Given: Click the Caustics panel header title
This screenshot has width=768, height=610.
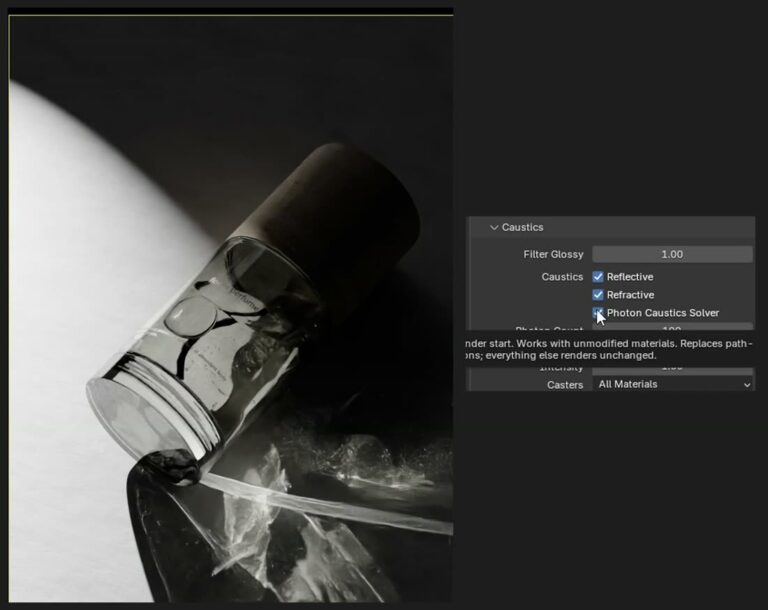Looking at the screenshot, I should [x=522, y=227].
